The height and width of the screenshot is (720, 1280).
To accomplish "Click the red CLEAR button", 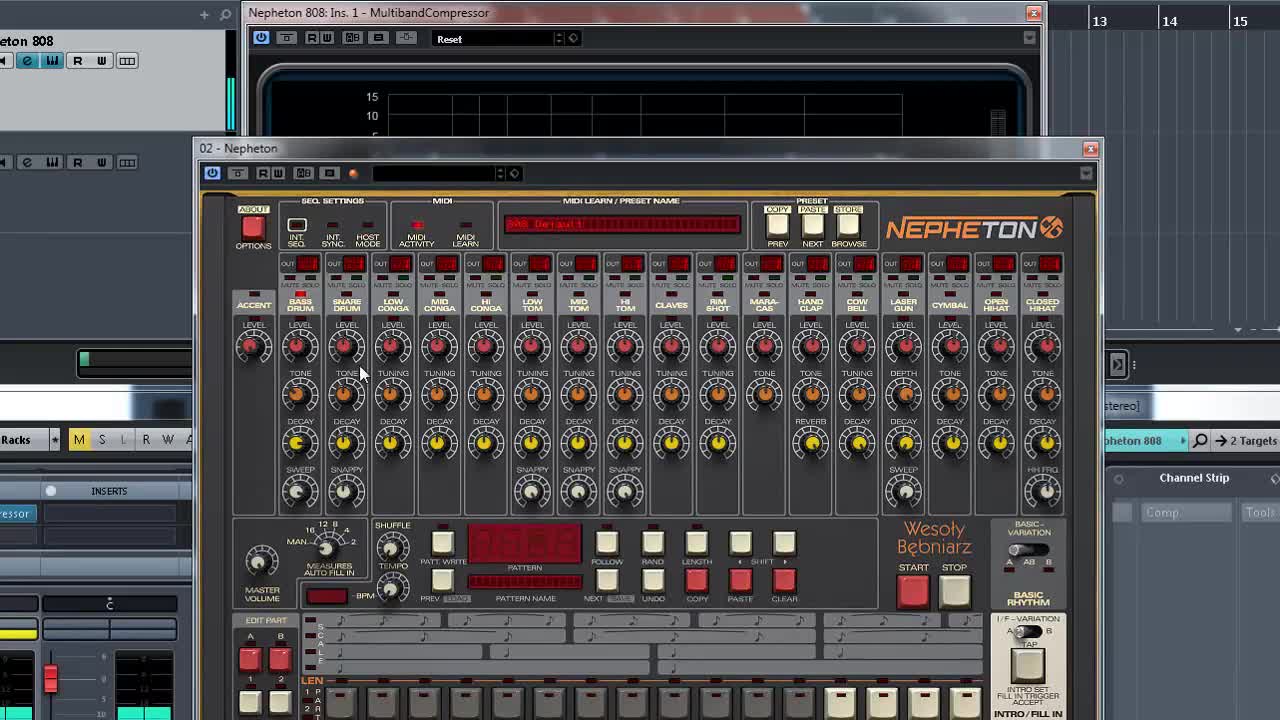I will pos(785,581).
